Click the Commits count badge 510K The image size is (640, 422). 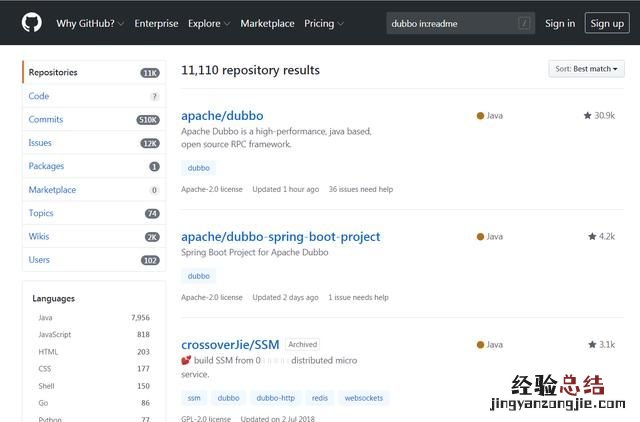148,120
